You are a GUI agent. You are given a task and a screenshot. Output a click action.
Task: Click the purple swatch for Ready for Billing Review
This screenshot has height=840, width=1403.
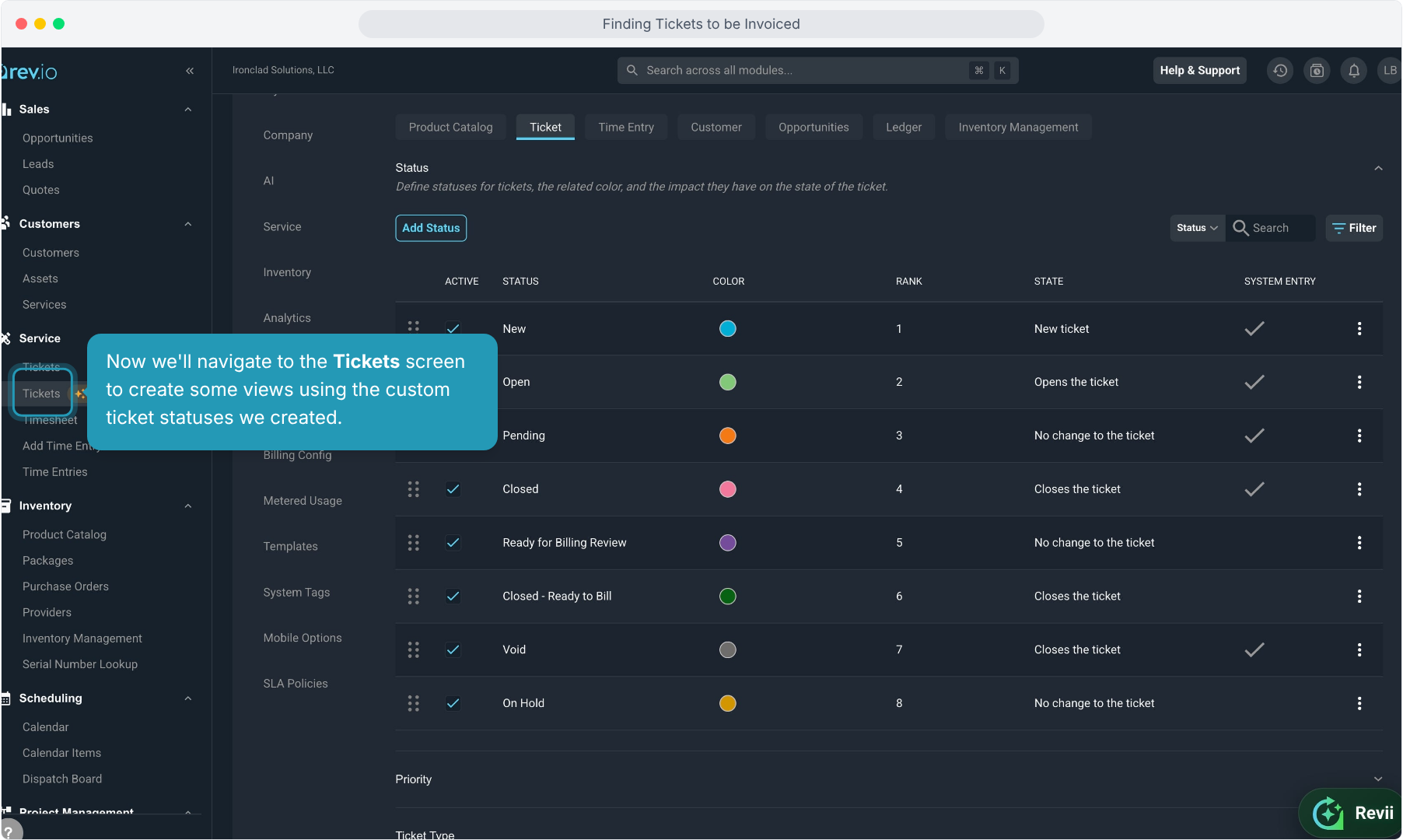coord(728,543)
